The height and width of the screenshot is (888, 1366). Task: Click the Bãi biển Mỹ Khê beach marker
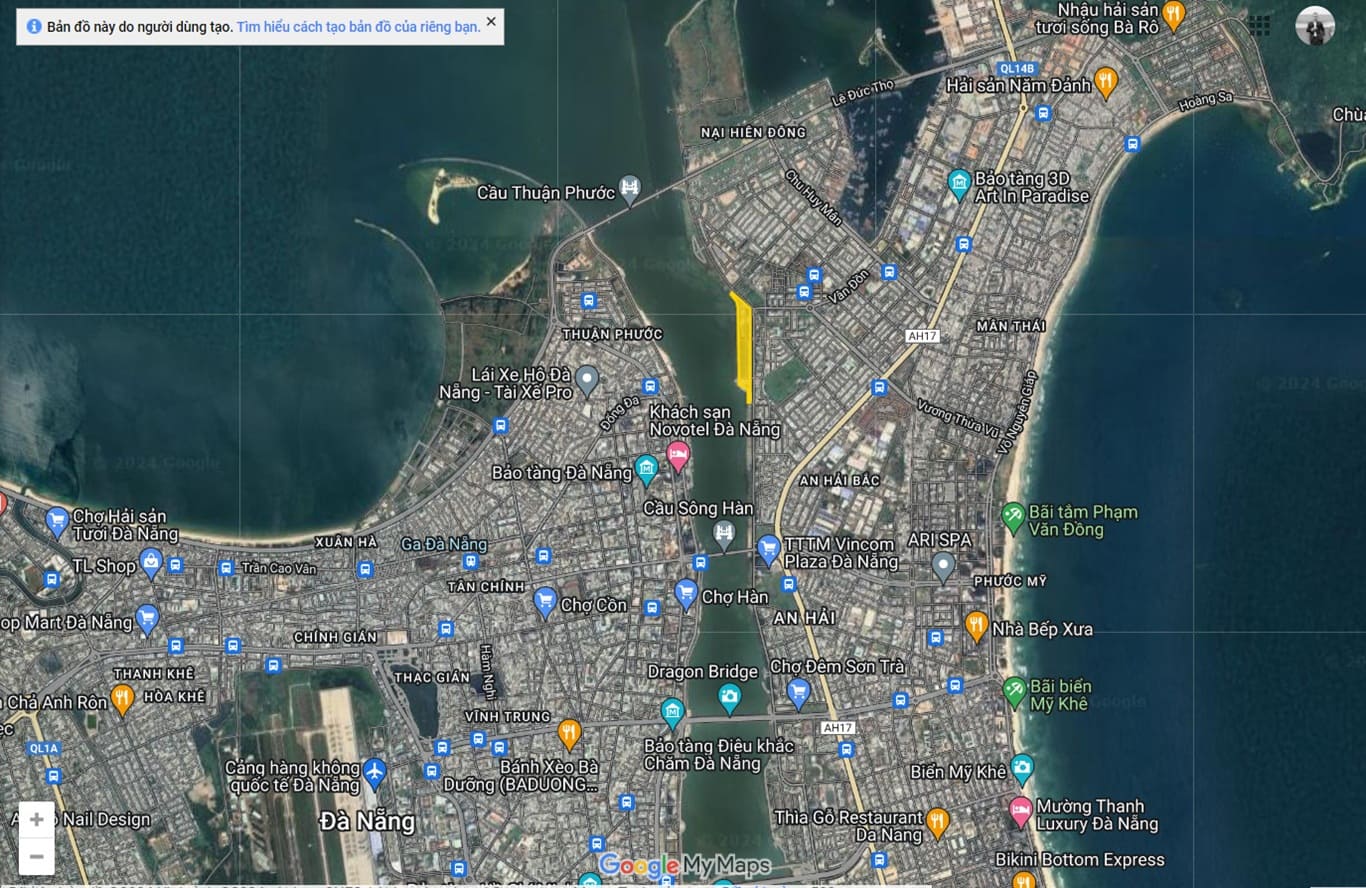click(1014, 690)
